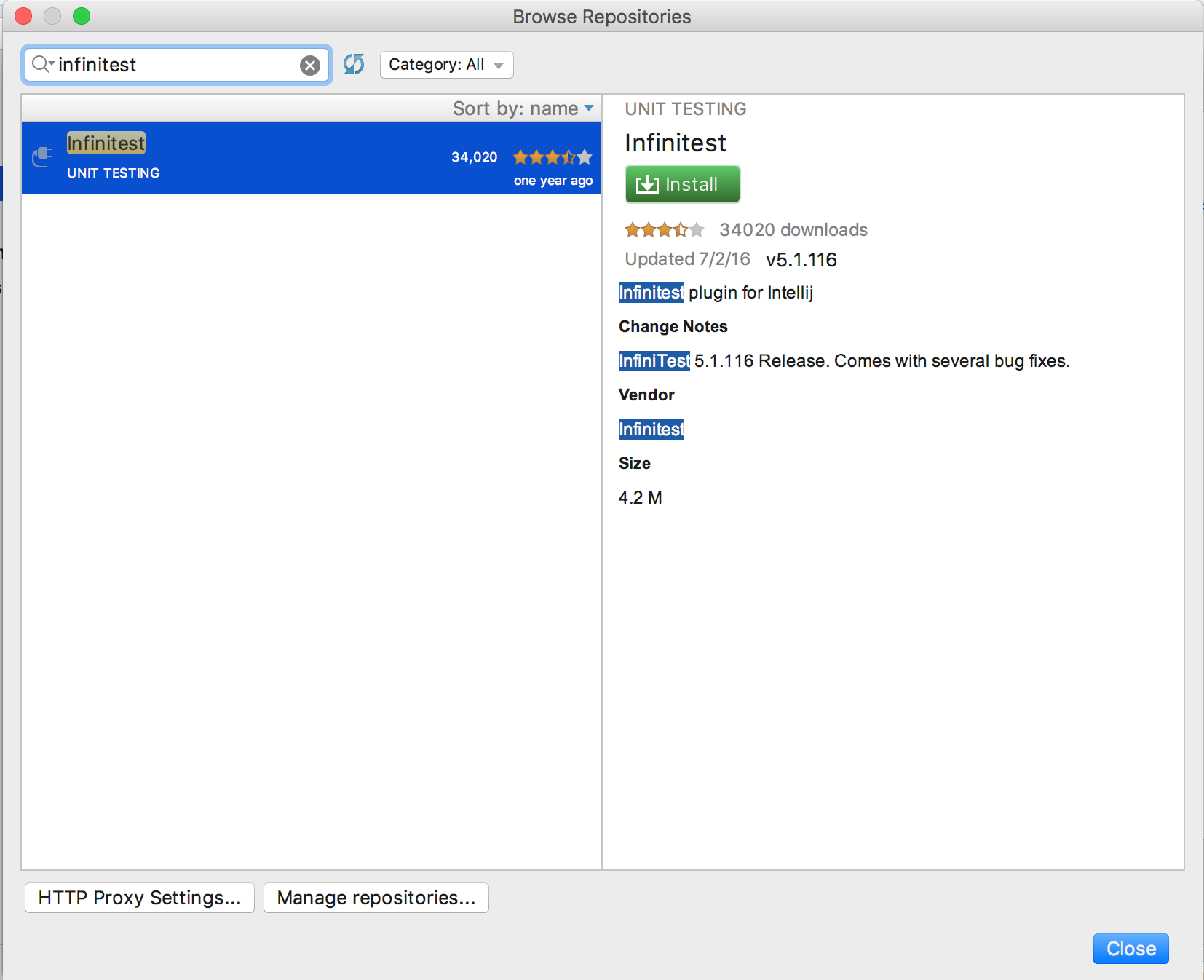Click the UNIT TESTING label in list row
1204x980 pixels.
tap(114, 173)
